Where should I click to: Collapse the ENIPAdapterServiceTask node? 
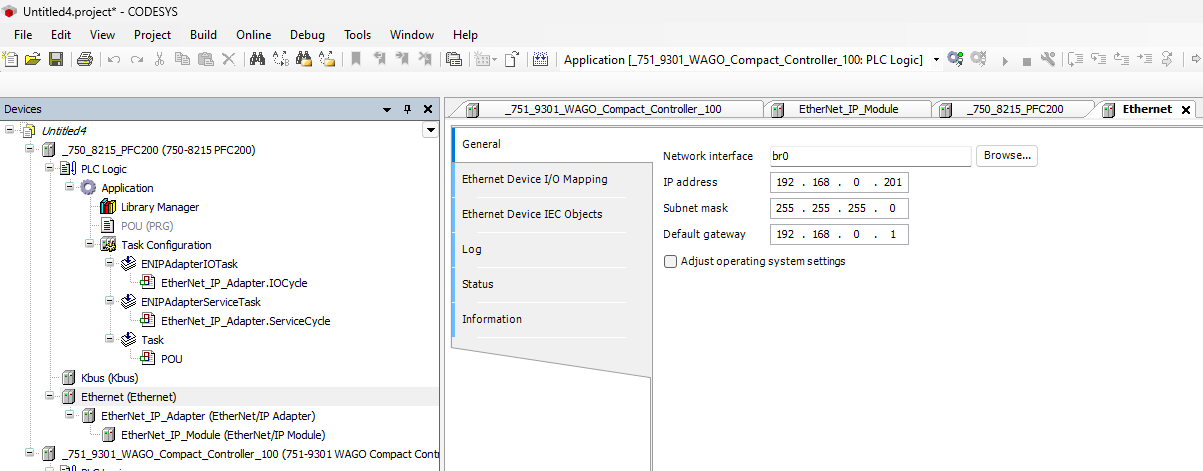coord(110,302)
